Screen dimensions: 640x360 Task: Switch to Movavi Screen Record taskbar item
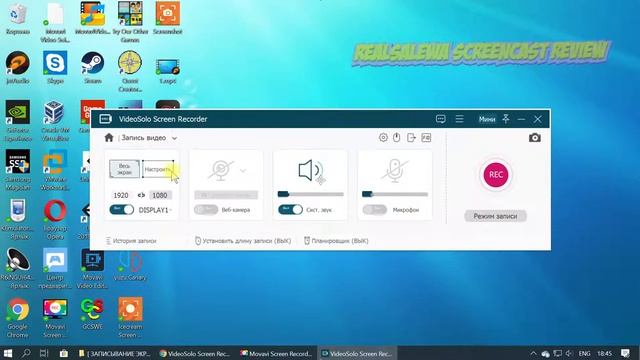(276, 353)
